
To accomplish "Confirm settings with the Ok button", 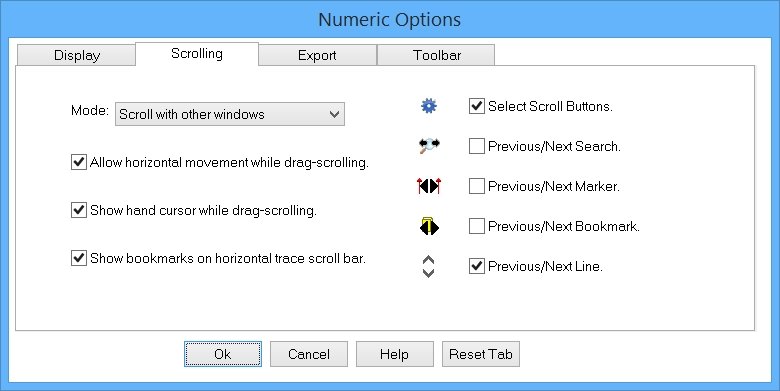I will [x=223, y=354].
